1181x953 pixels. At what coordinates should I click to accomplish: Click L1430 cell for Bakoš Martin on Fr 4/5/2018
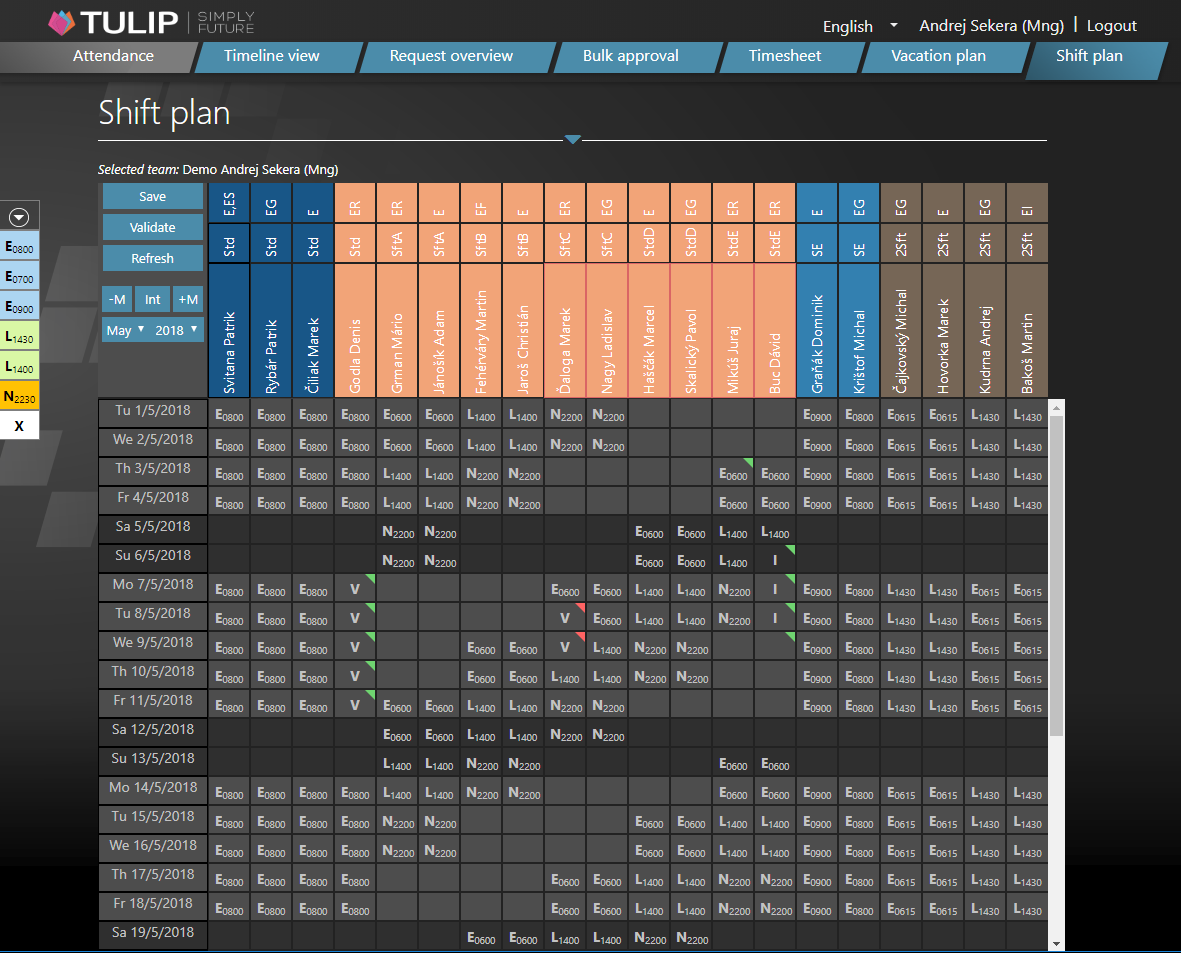[x=1027, y=502]
